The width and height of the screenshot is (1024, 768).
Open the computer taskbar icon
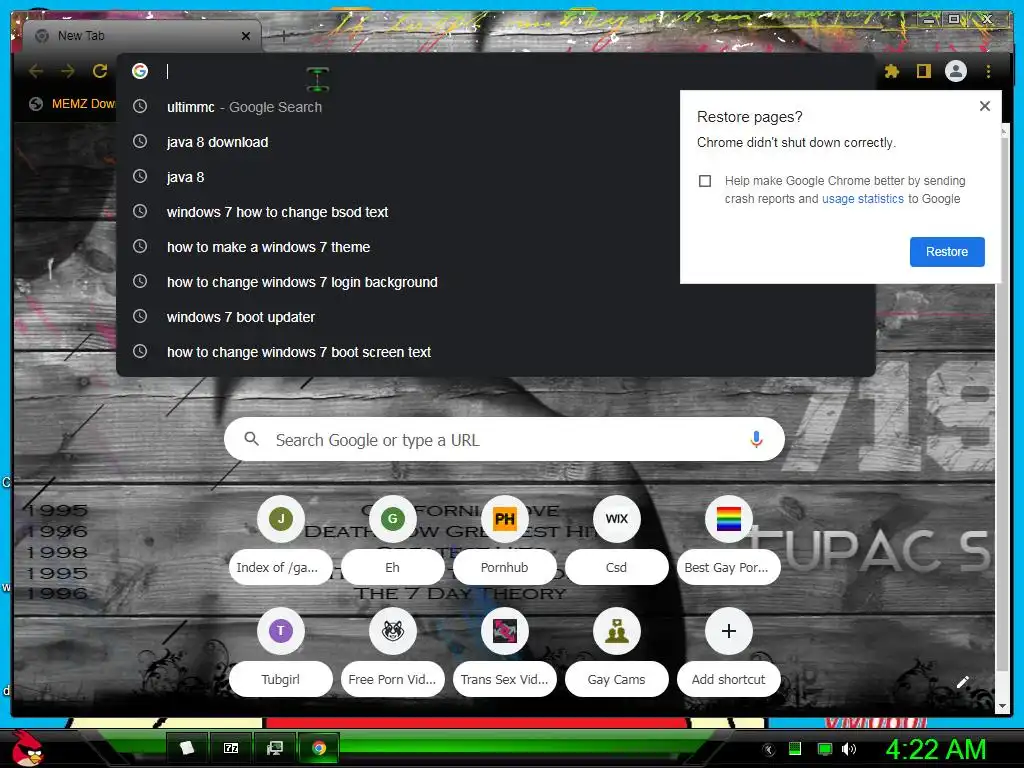tap(275, 748)
